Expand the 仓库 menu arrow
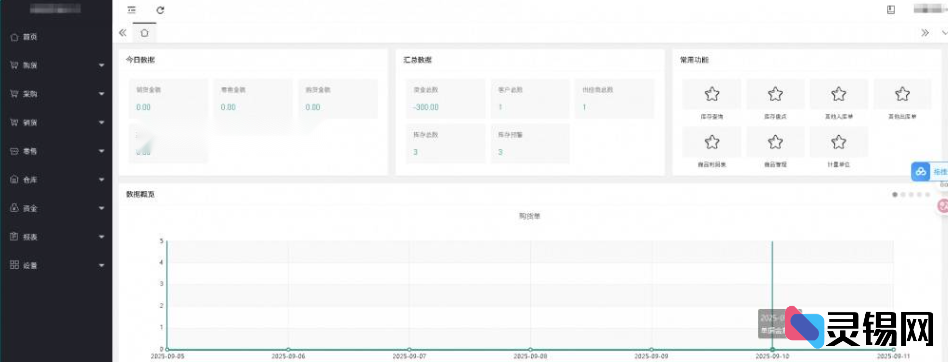This screenshot has width=948, height=362. point(102,179)
